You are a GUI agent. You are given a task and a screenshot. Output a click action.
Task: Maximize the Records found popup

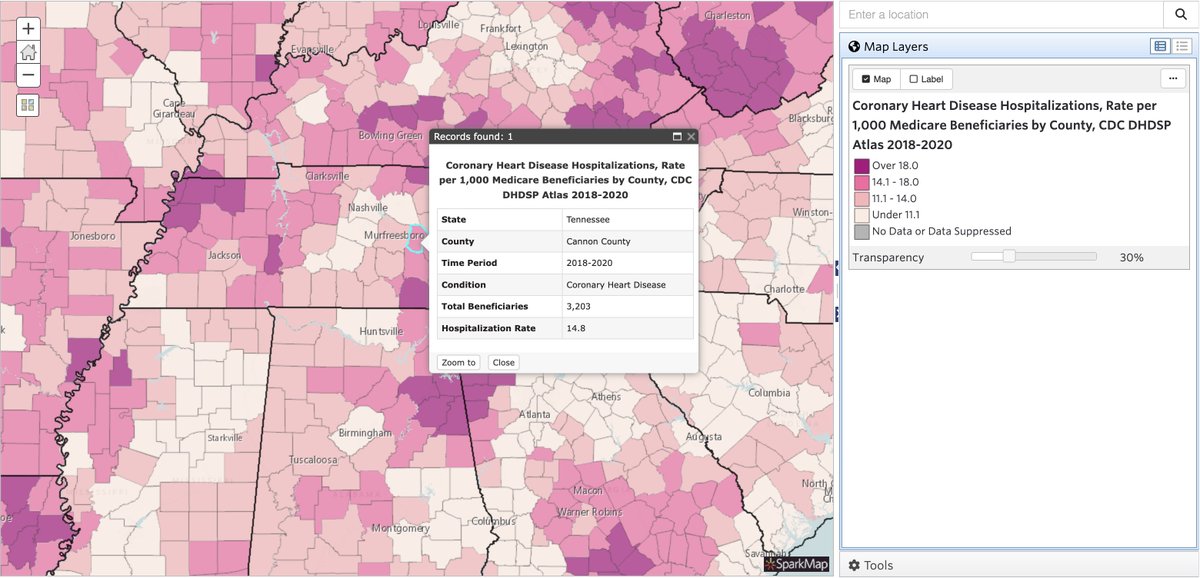point(676,136)
